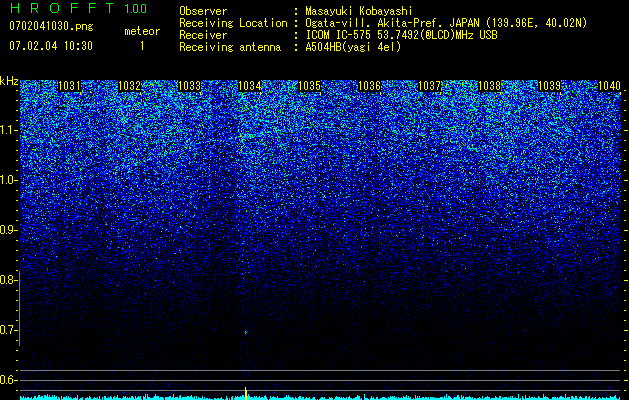
Task: Click the meteor echo dot near 0.7 kHz
Action: click(x=246, y=333)
